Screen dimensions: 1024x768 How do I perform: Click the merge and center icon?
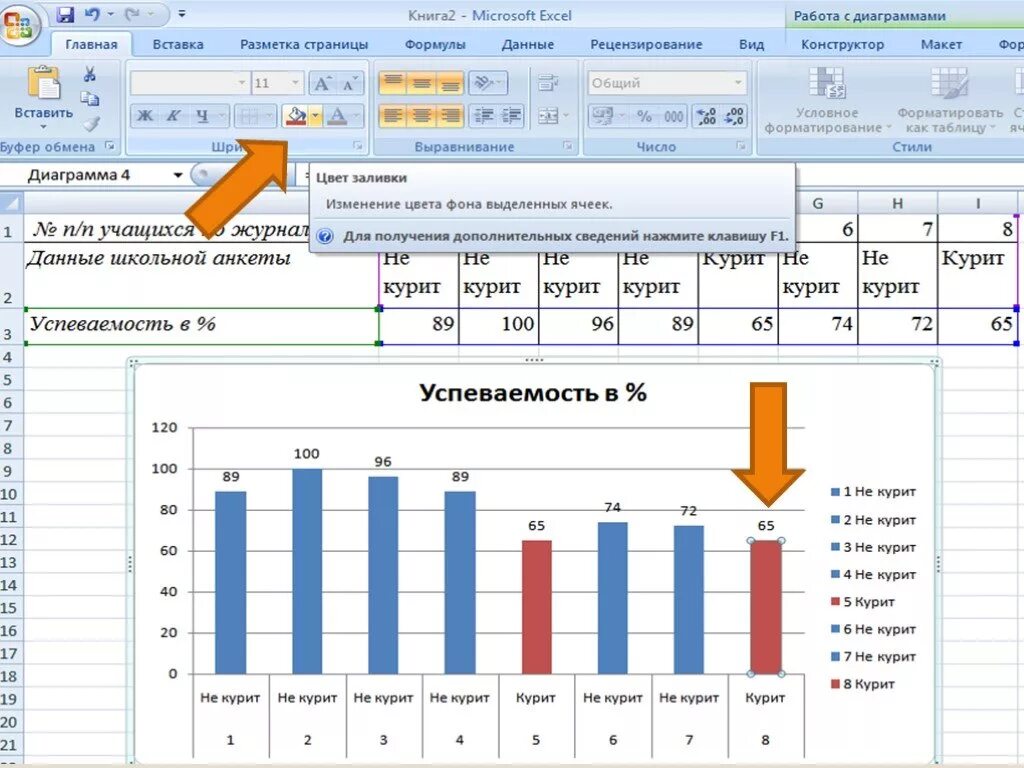[x=548, y=116]
